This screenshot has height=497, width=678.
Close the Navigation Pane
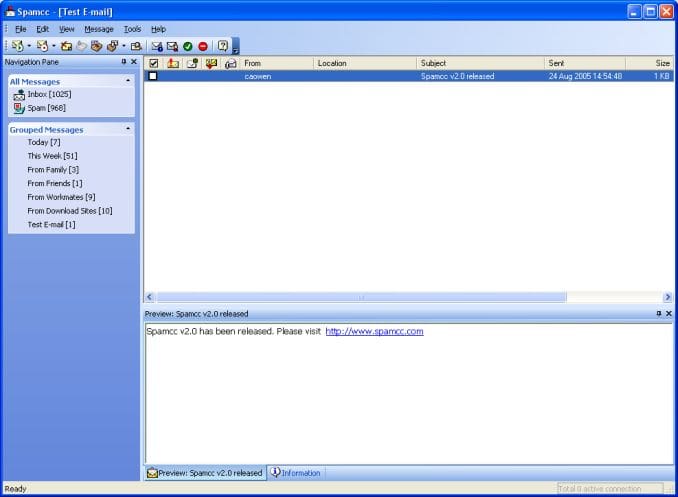point(134,62)
